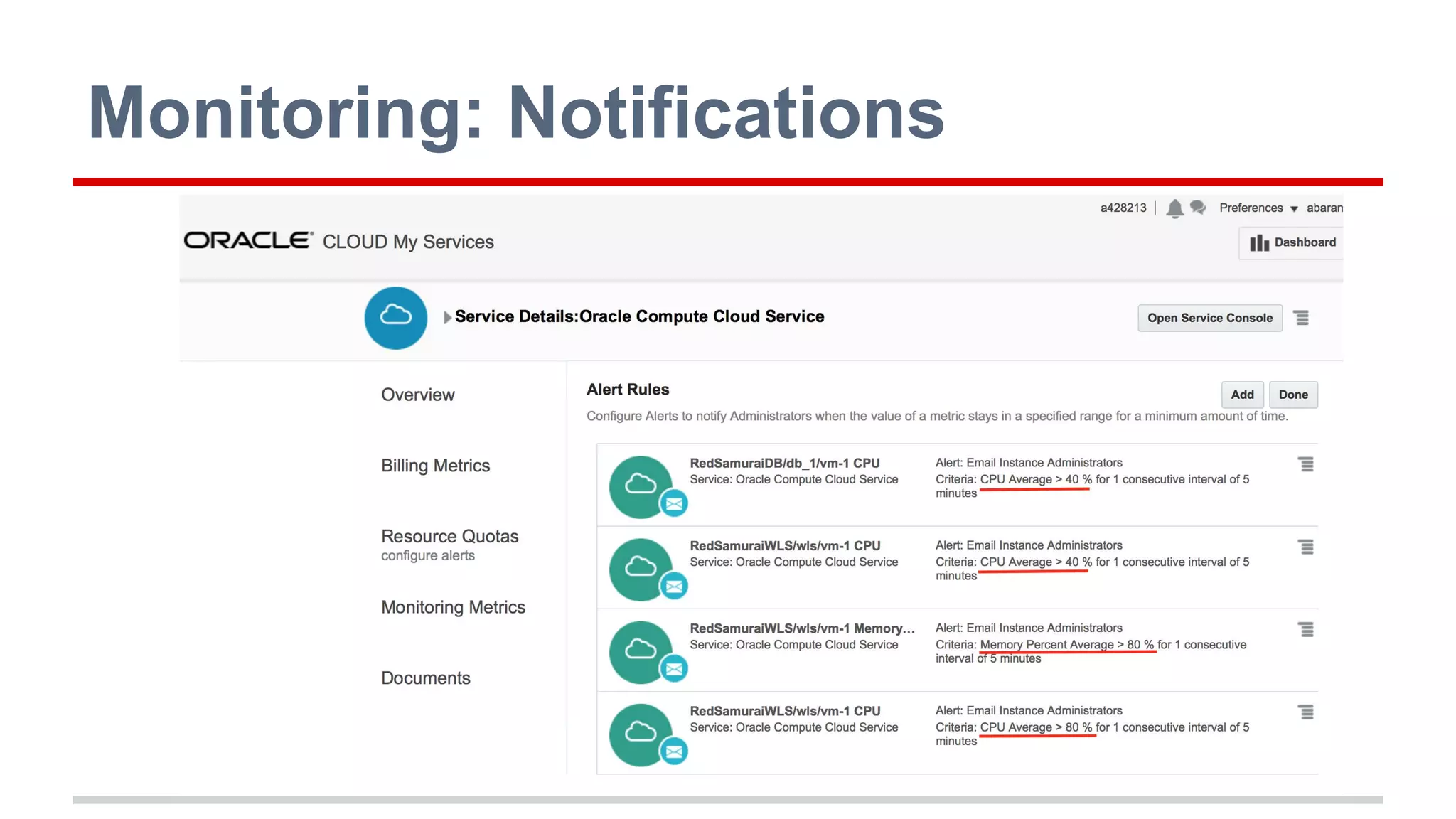This screenshot has height=819, width=1456.
Task: Click the Oracle Compute Cloud service icon
Action: 396,318
